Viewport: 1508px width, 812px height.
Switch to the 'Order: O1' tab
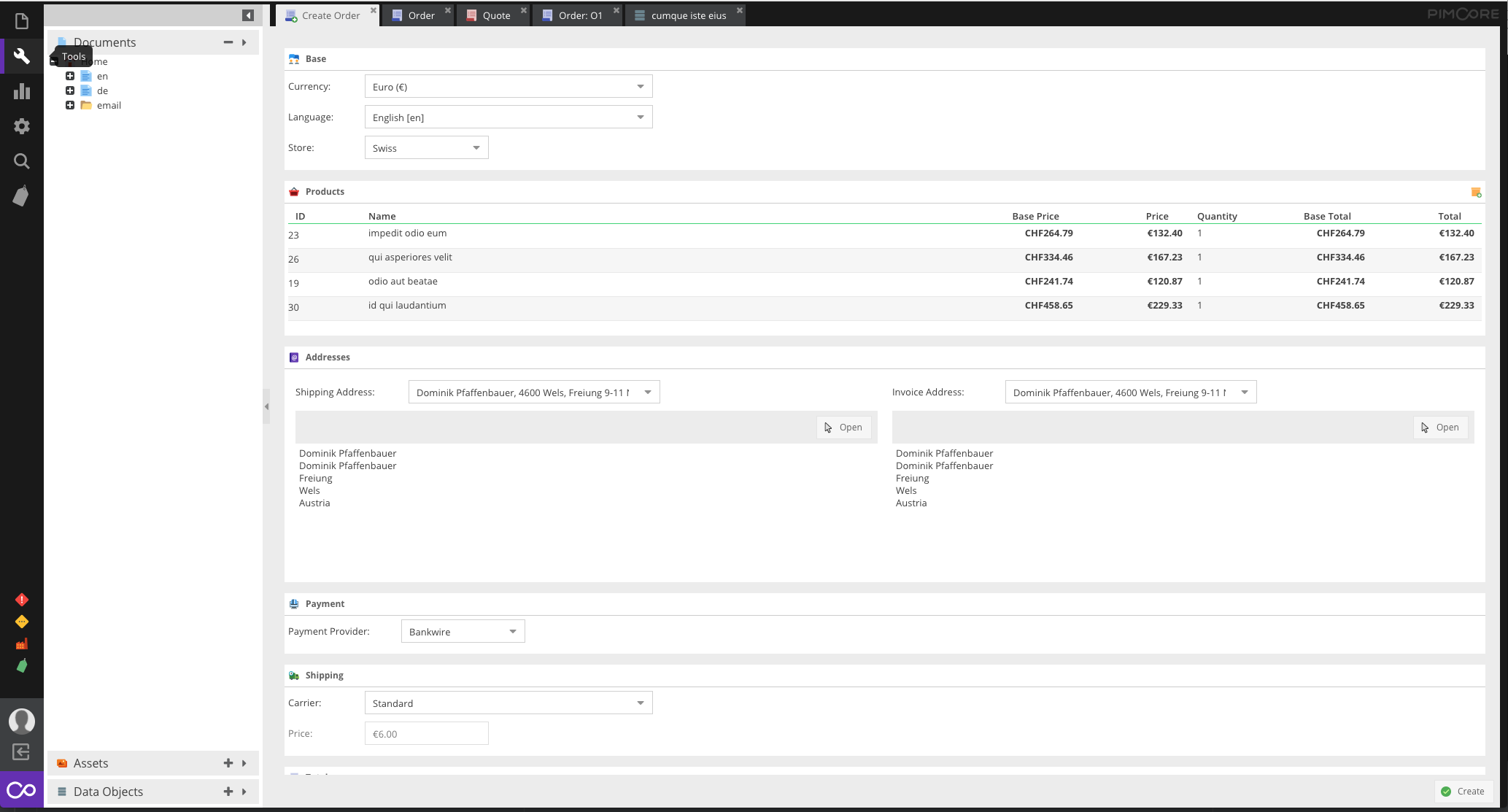579,15
